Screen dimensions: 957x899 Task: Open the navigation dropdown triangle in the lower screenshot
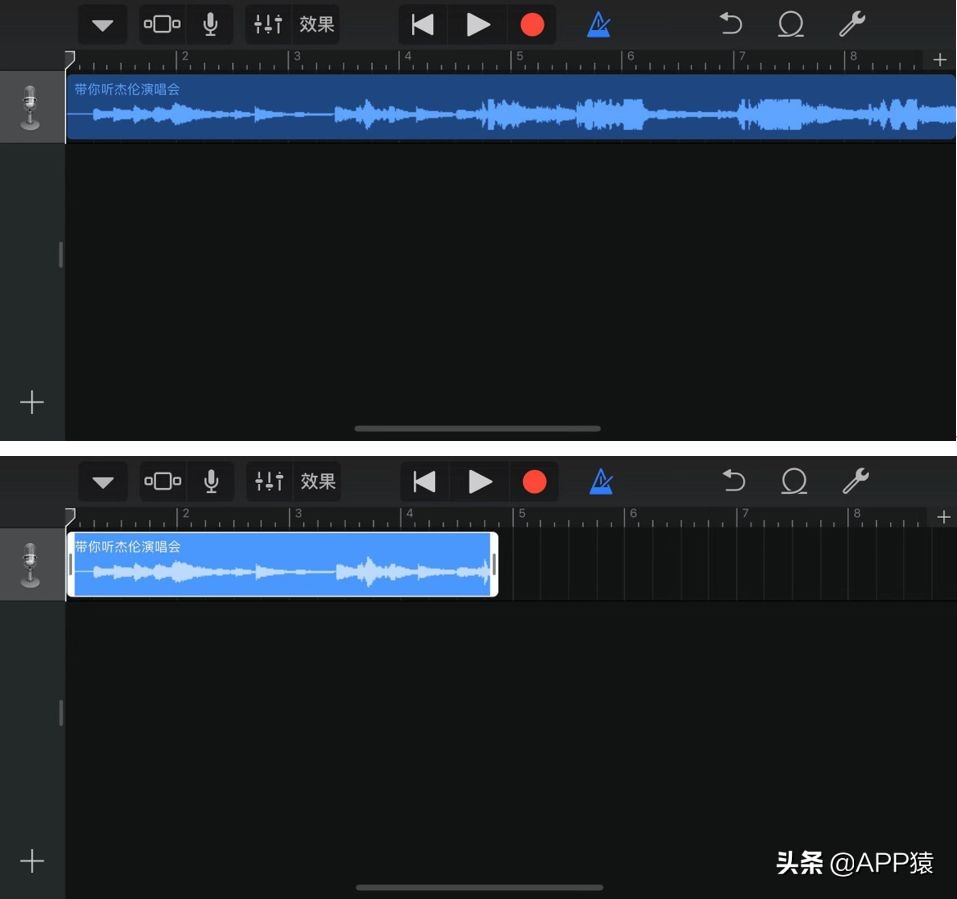coord(103,482)
